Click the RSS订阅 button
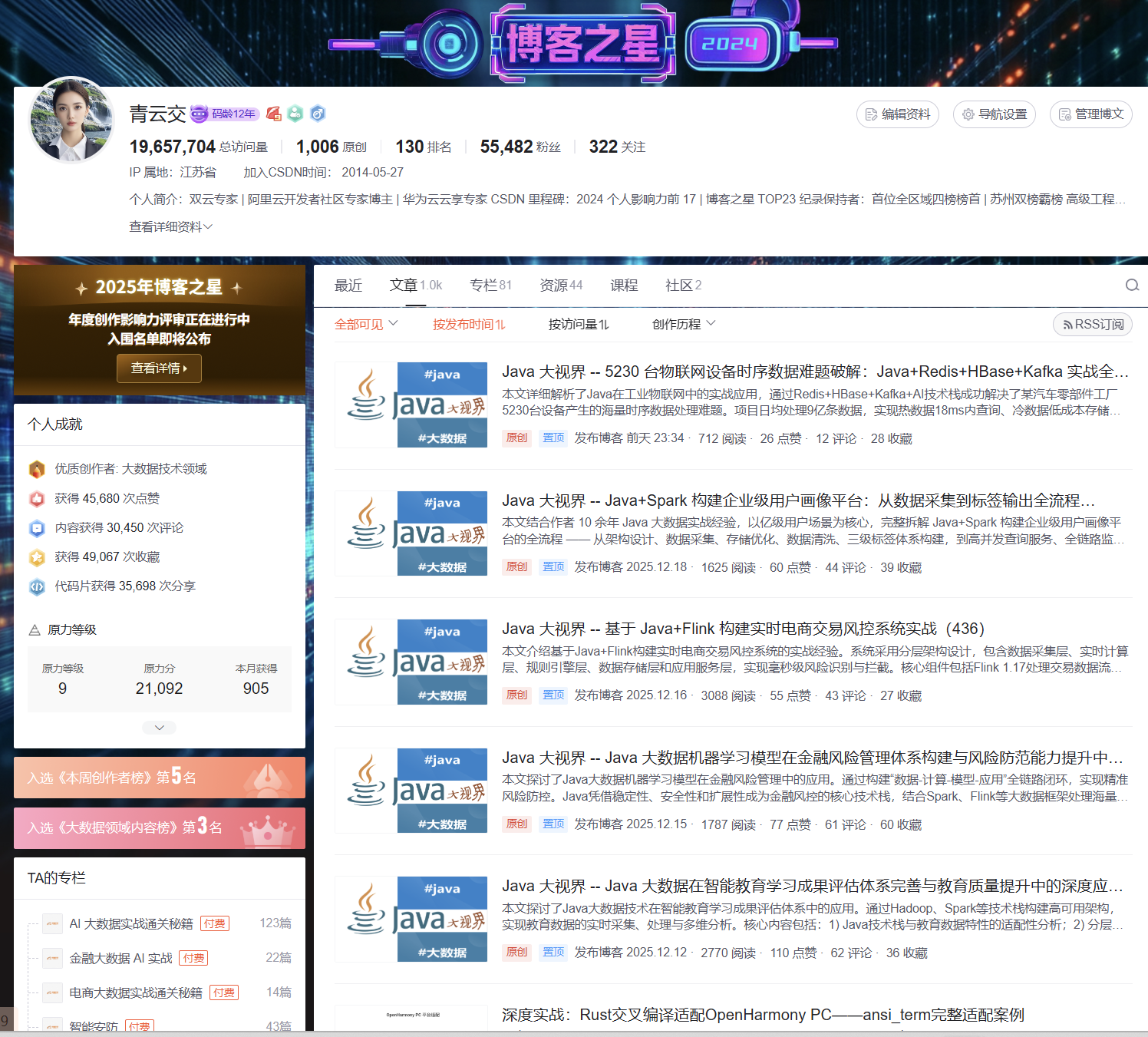Viewport: 1148px width, 1037px height. pos(1093,325)
